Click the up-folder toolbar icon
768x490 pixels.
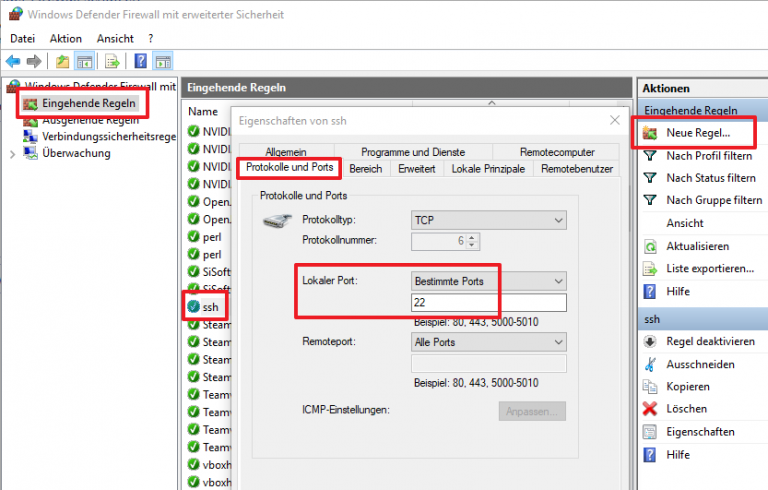[x=62, y=62]
